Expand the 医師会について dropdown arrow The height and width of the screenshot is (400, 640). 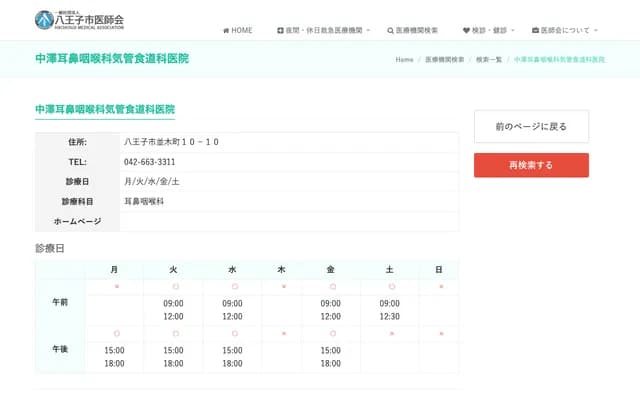(598, 31)
